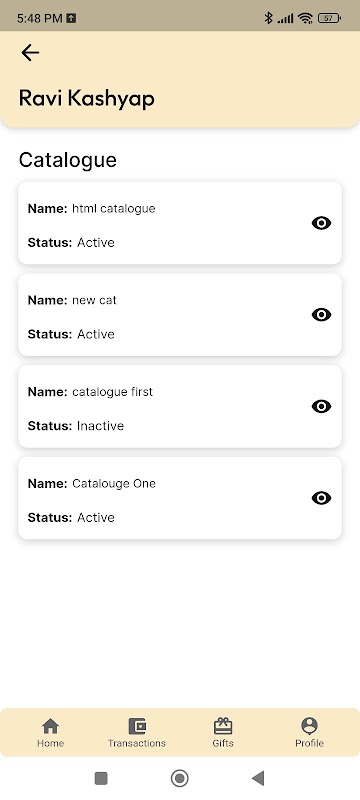Select the catalogue first card
The image size is (360, 800).
(180, 406)
